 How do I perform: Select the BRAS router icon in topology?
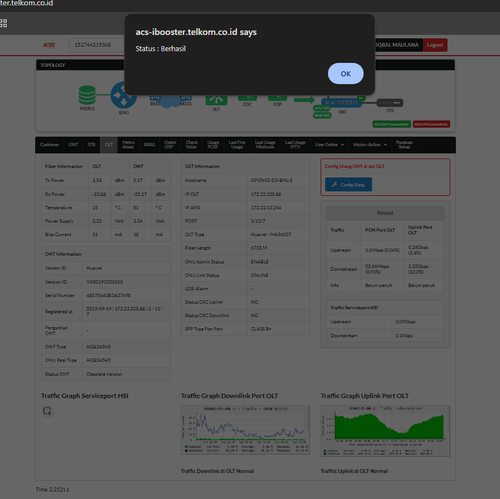tap(124, 96)
